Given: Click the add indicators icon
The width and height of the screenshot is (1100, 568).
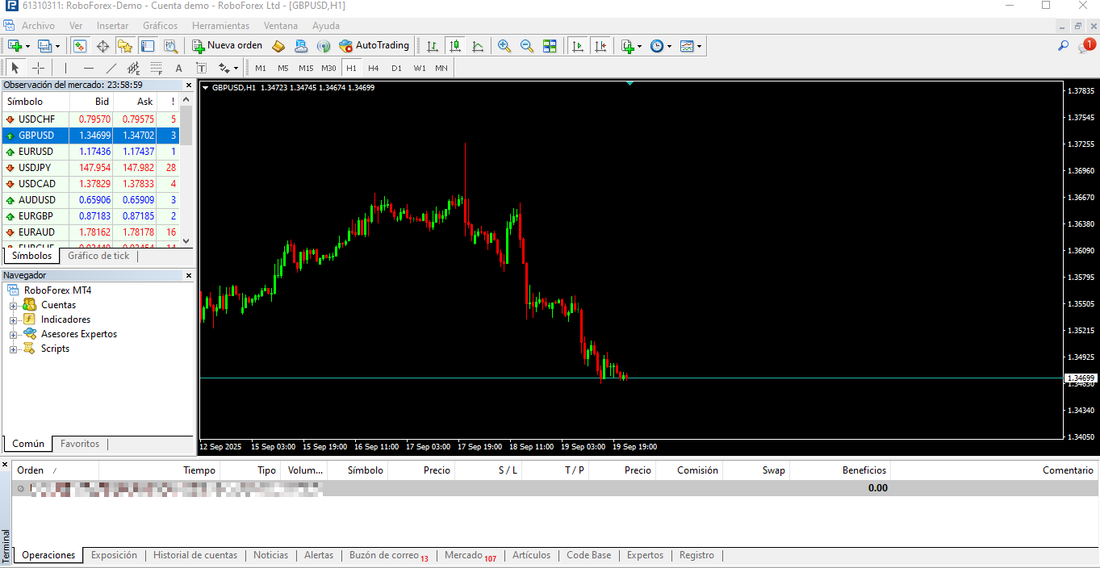Looking at the screenshot, I should (628, 46).
